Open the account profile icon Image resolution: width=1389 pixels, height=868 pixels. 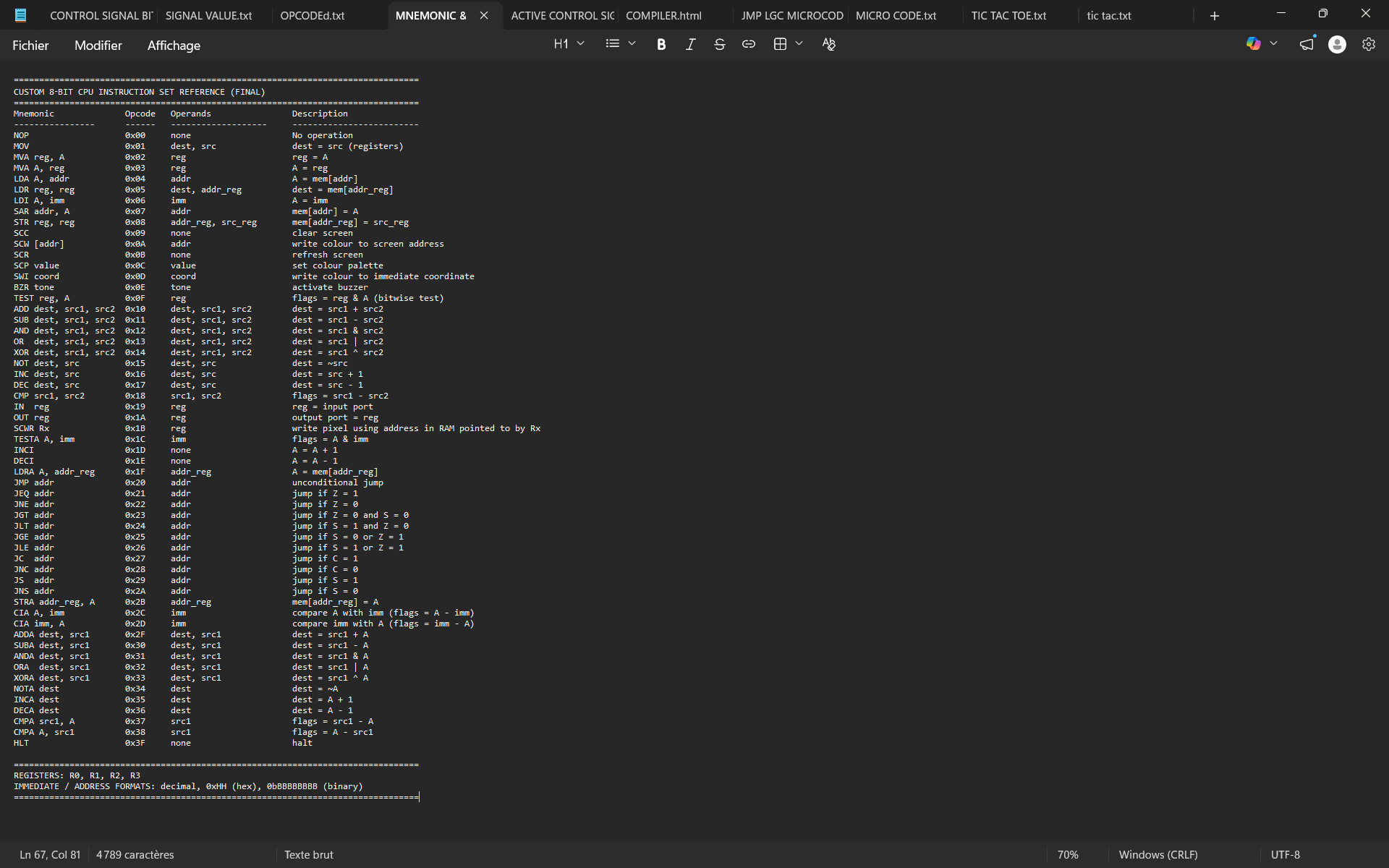pyautogui.click(x=1337, y=44)
